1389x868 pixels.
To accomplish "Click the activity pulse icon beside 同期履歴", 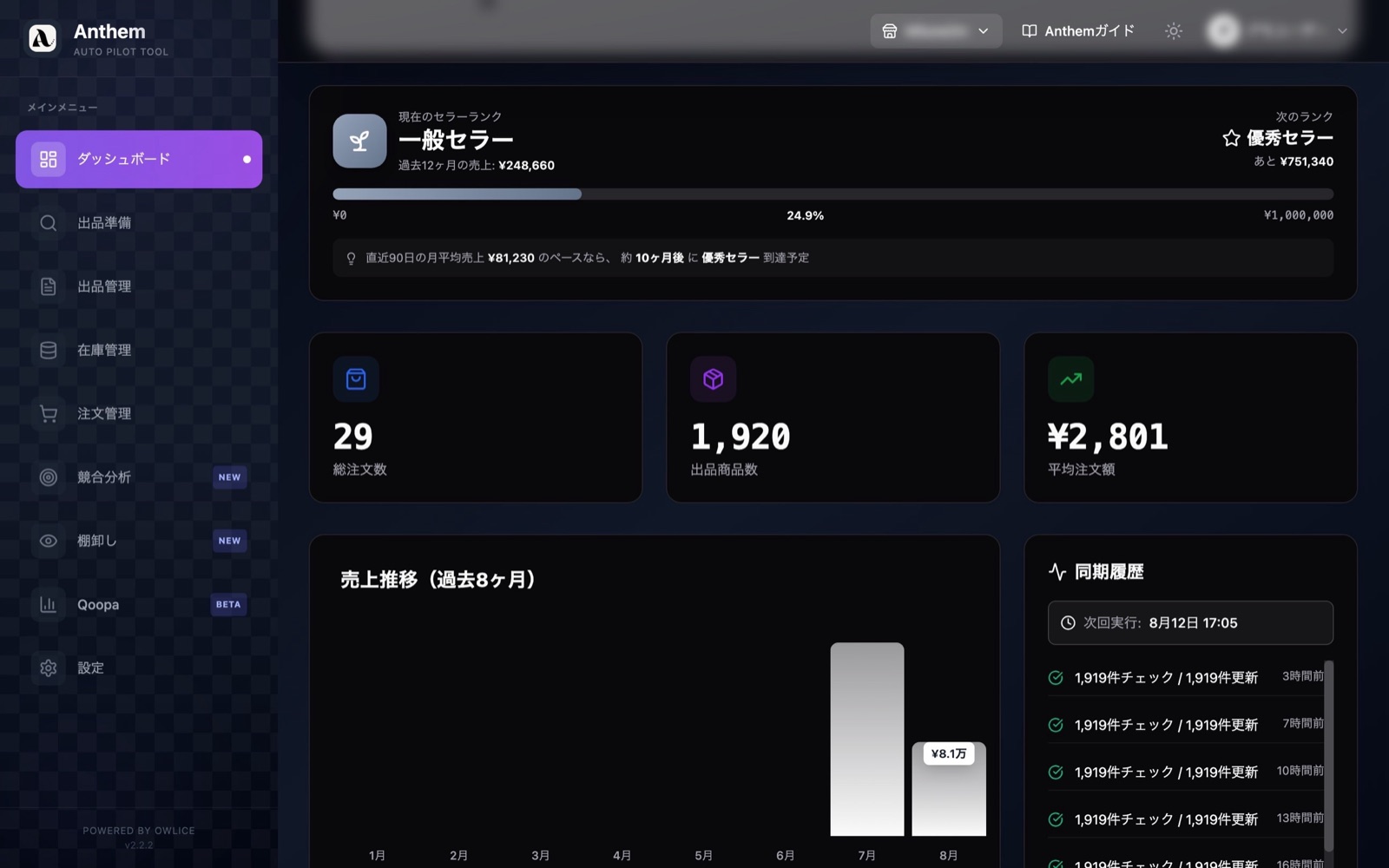I will [1057, 572].
